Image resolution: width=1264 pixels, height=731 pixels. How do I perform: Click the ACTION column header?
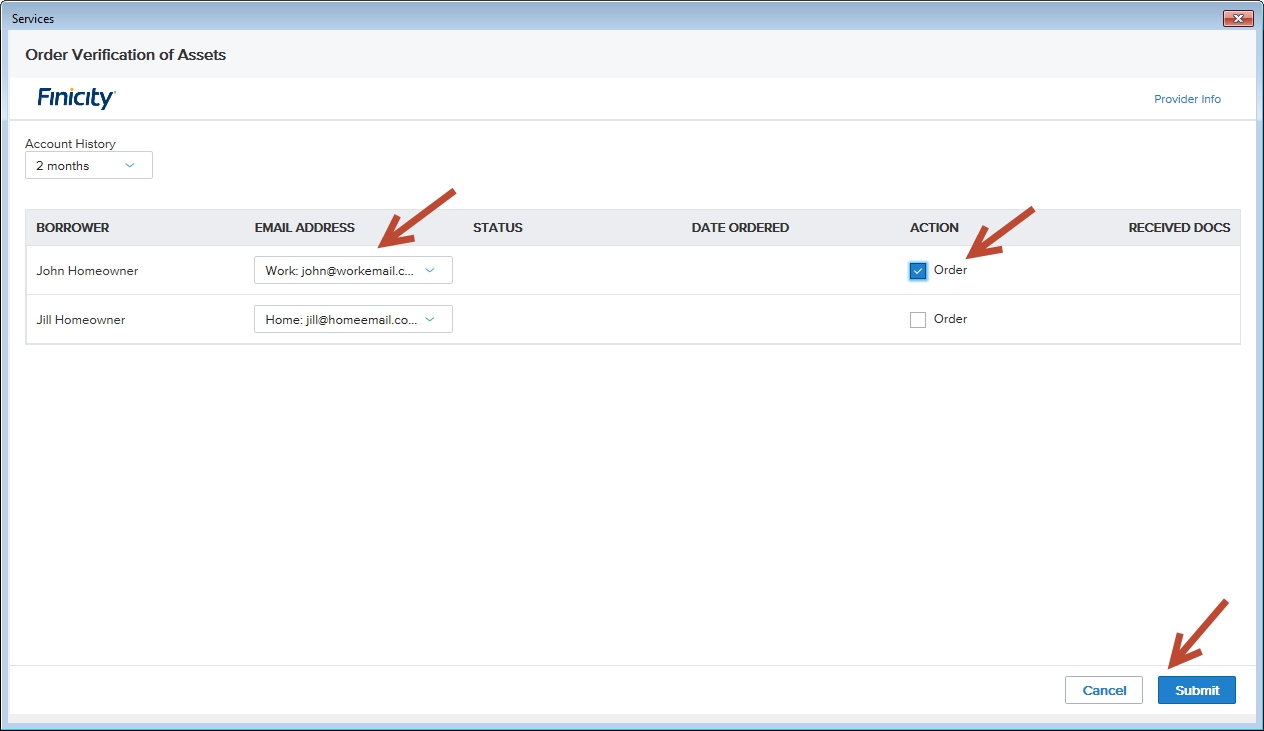[x=934, y=228]
